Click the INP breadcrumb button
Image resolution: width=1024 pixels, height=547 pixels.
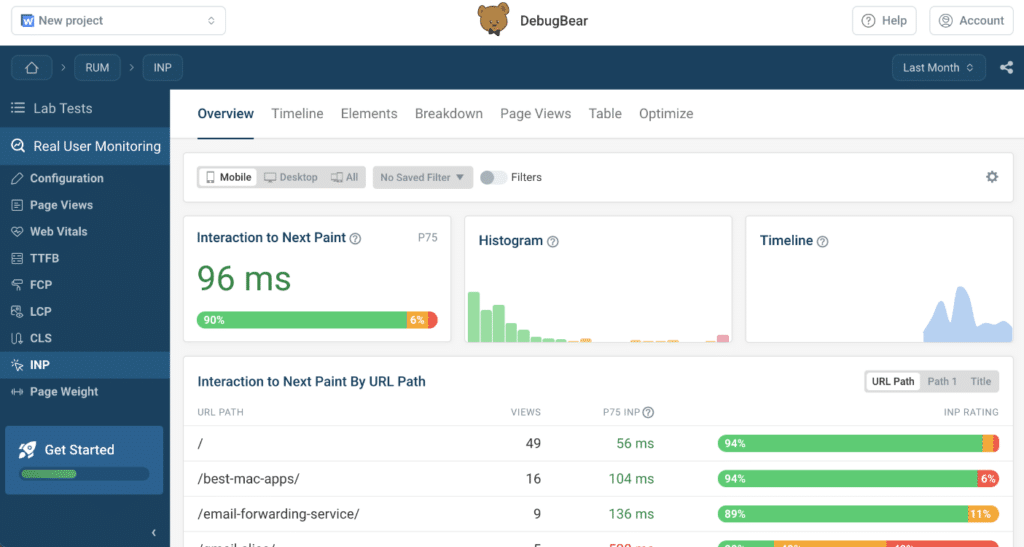tap(163, 68)
